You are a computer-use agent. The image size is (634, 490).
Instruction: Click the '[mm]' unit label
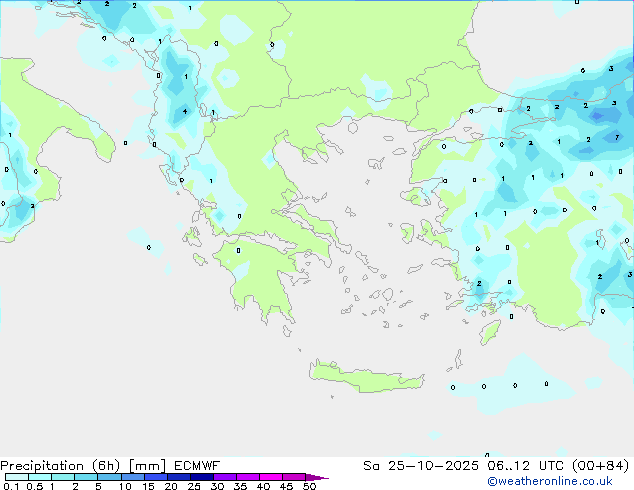point(147,466)
